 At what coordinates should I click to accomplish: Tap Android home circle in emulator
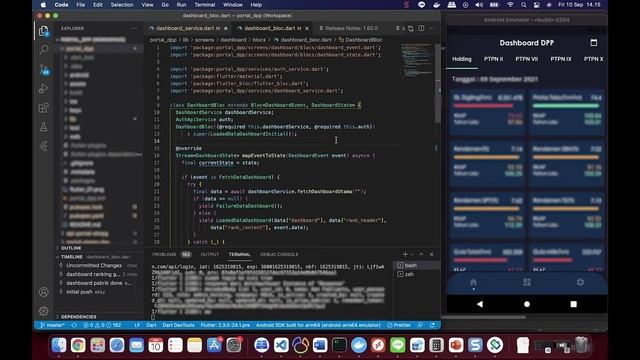click(x=527, y=304)
